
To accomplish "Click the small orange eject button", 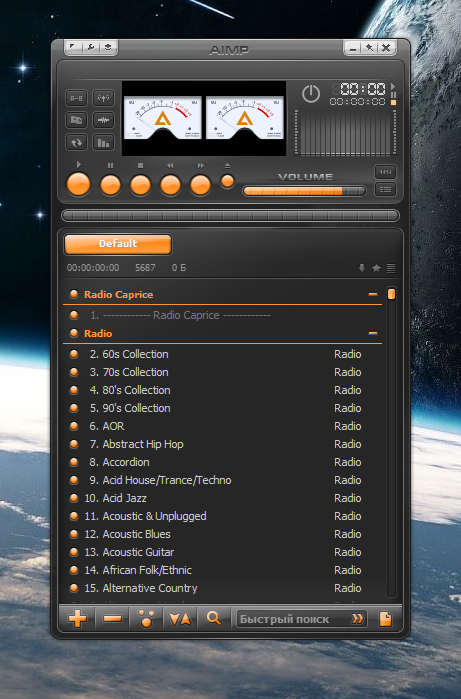I will point(227,181).
